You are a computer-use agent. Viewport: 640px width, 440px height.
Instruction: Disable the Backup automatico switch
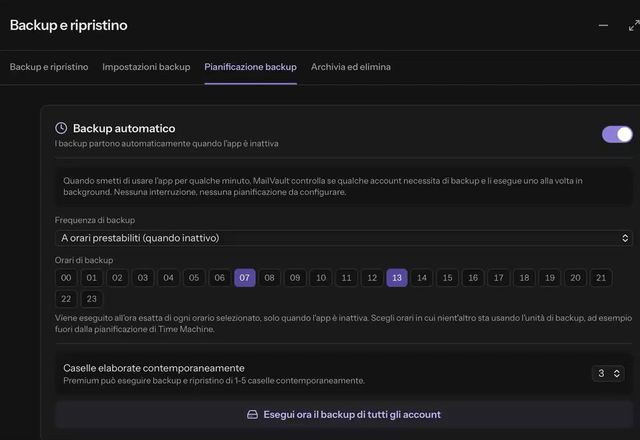(x=617, y=134)
